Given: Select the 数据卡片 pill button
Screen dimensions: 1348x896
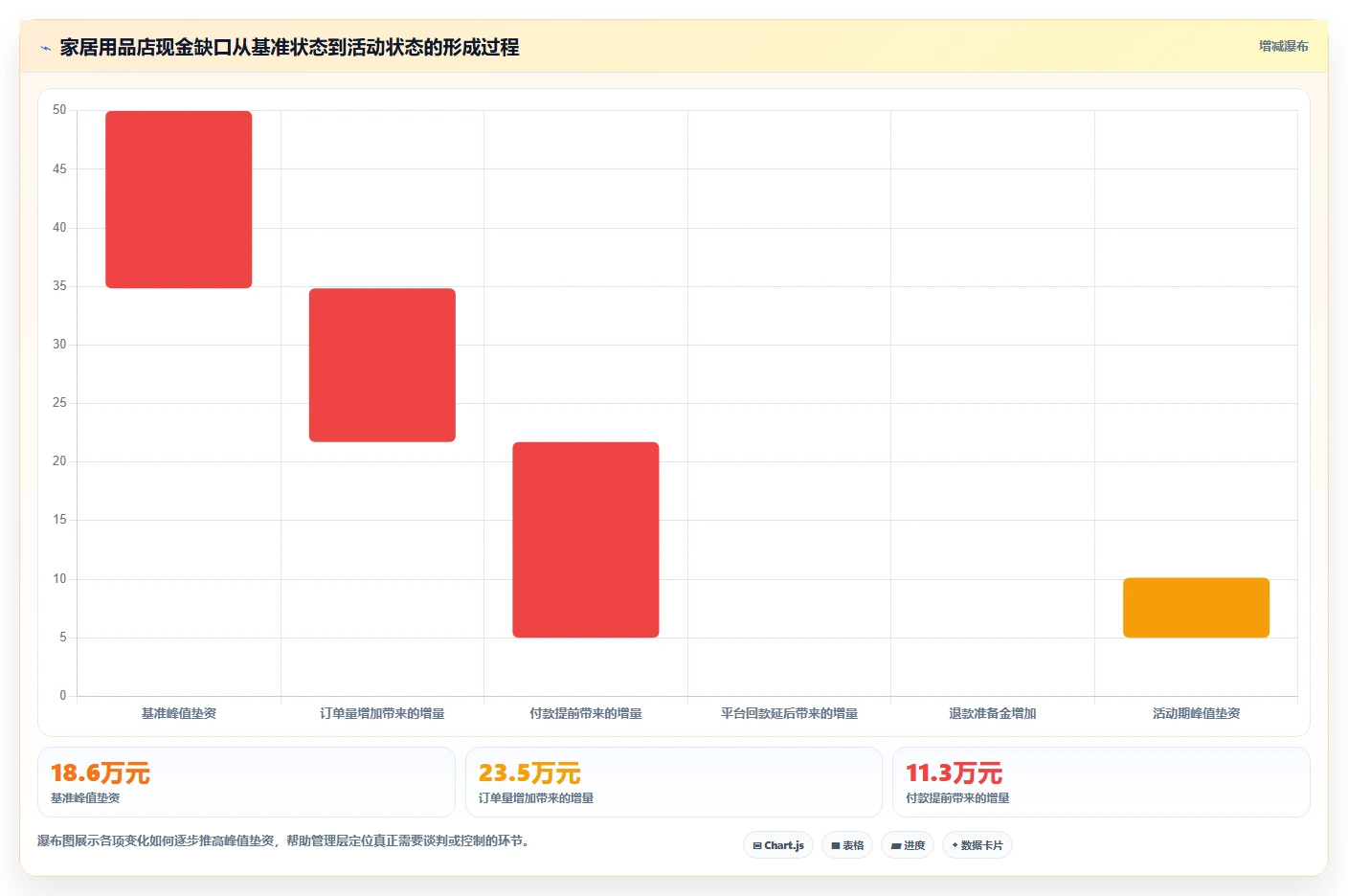Looking at the screenshot, I should click(977, 845).
